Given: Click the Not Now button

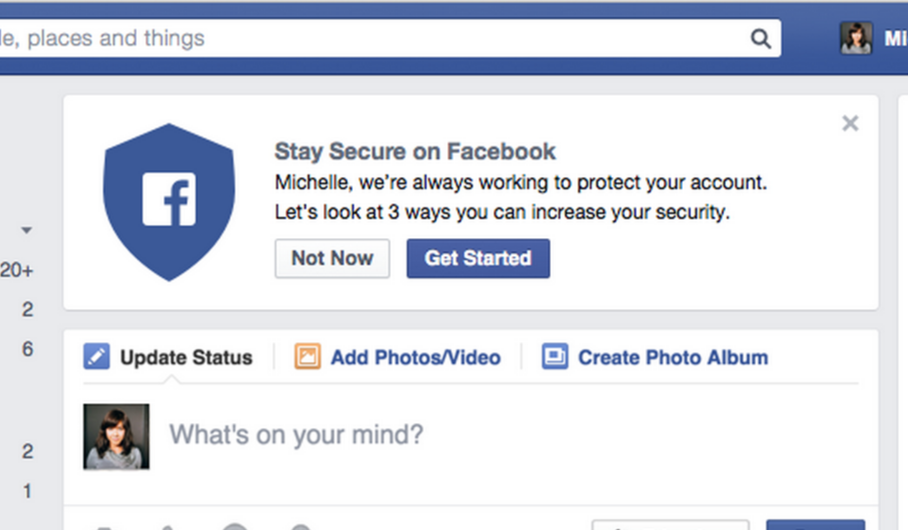Looking at the screenshot, I should 332,258.
